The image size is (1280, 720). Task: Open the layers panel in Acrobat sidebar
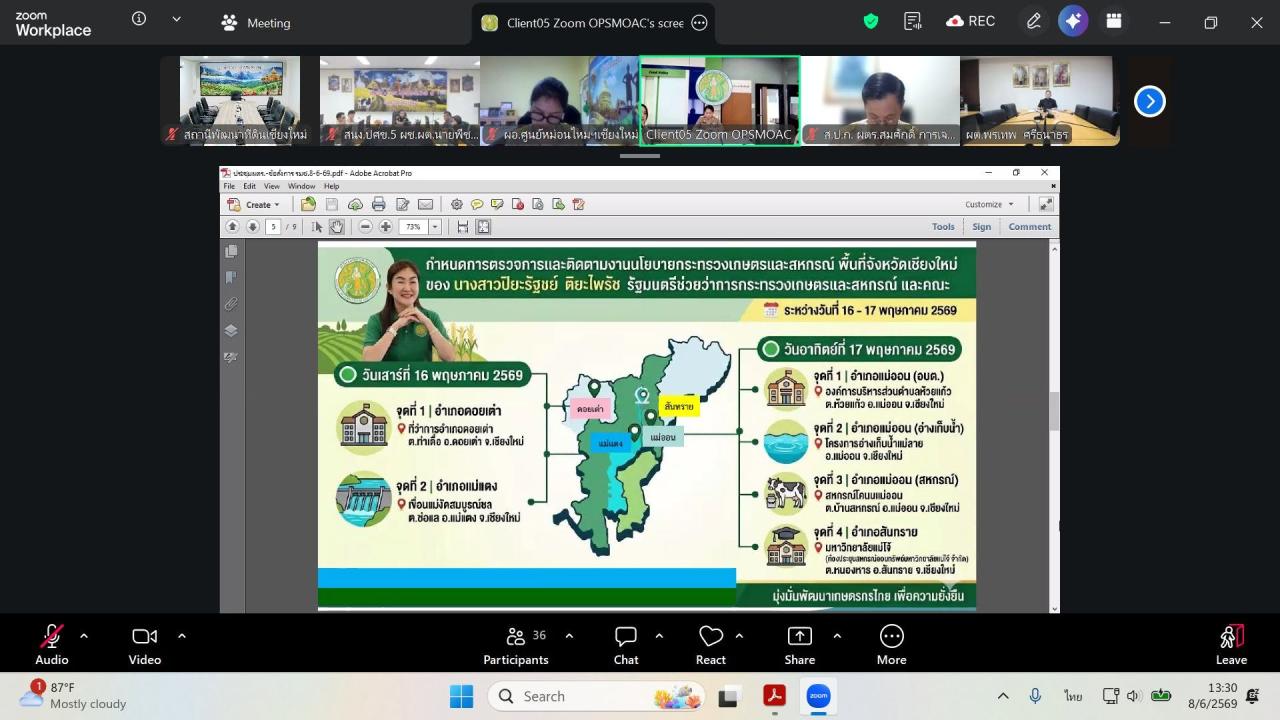232,331
